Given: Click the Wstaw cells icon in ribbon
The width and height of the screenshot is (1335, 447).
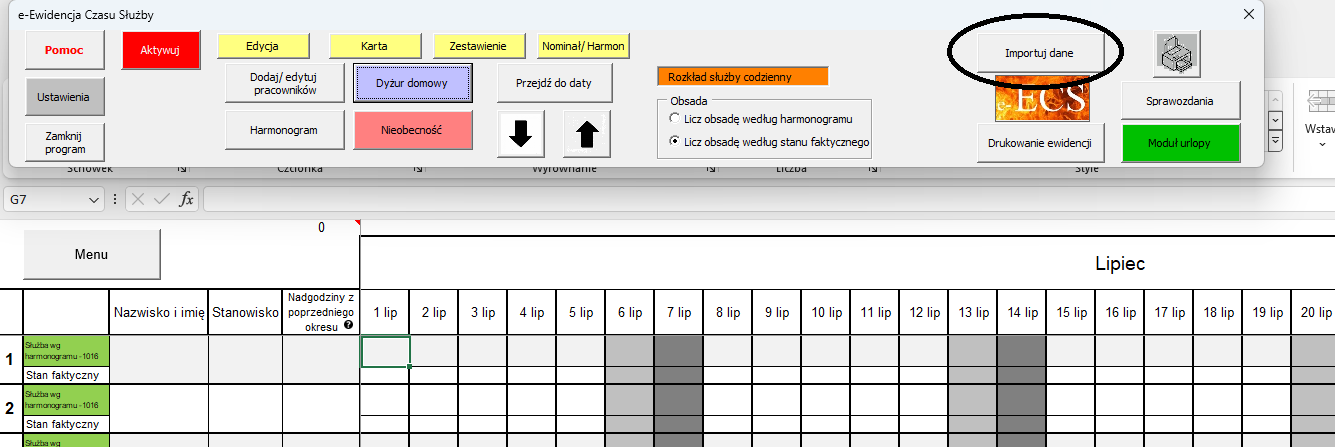Looking at the screenshot, I should click(1321, 102).
